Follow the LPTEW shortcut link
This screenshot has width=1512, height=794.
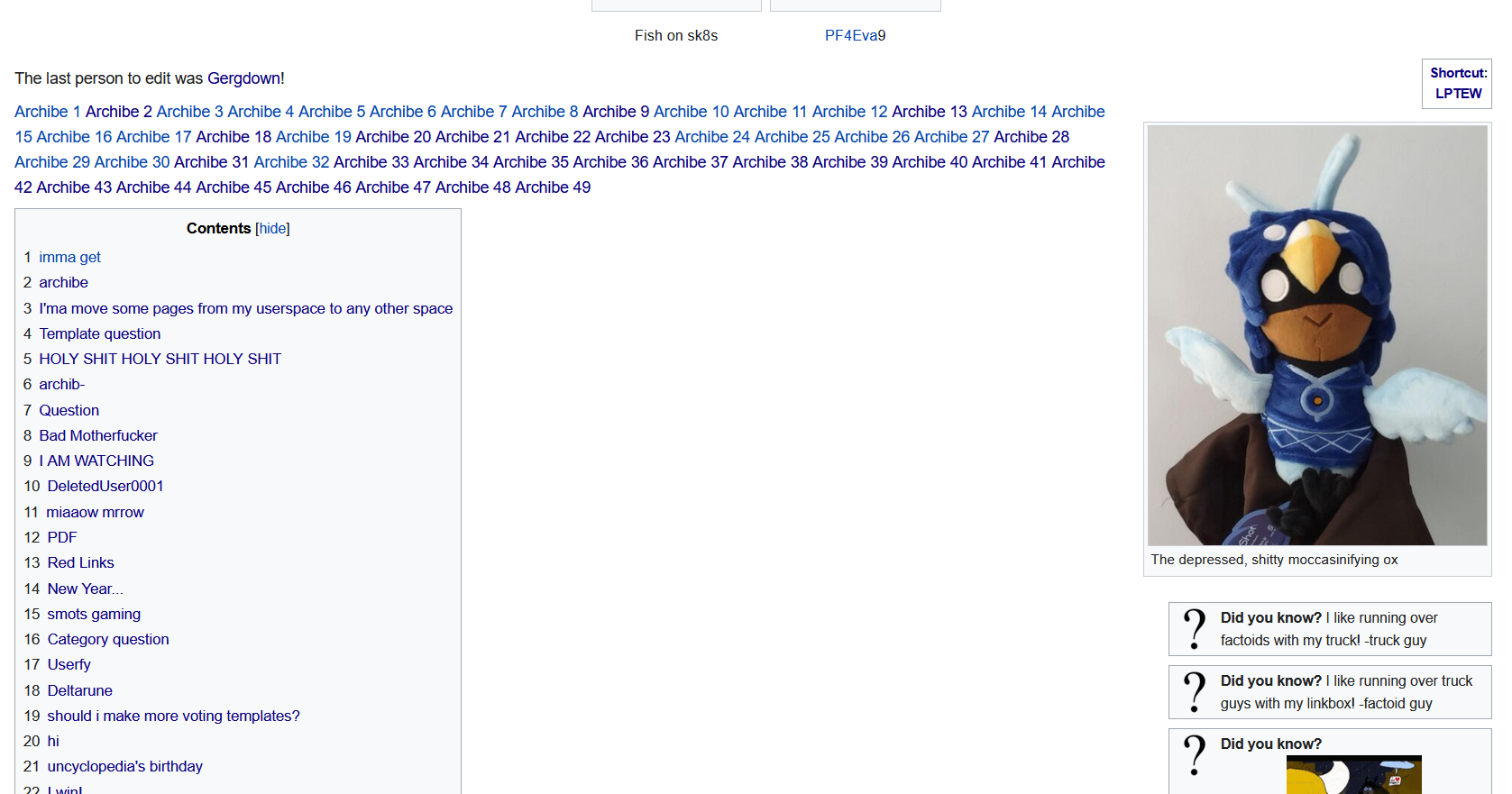[x=1458, y=93]
